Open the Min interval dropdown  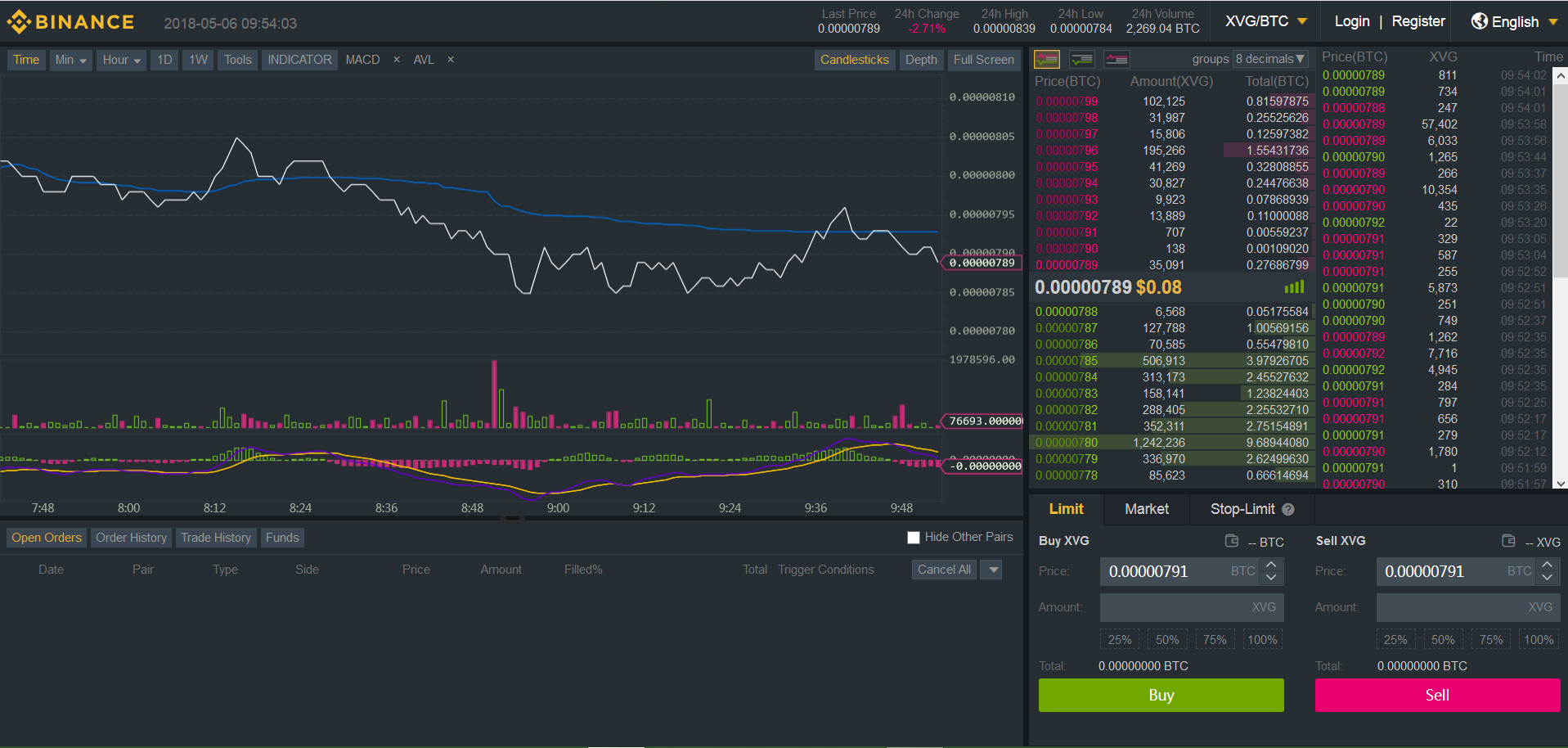70,60
